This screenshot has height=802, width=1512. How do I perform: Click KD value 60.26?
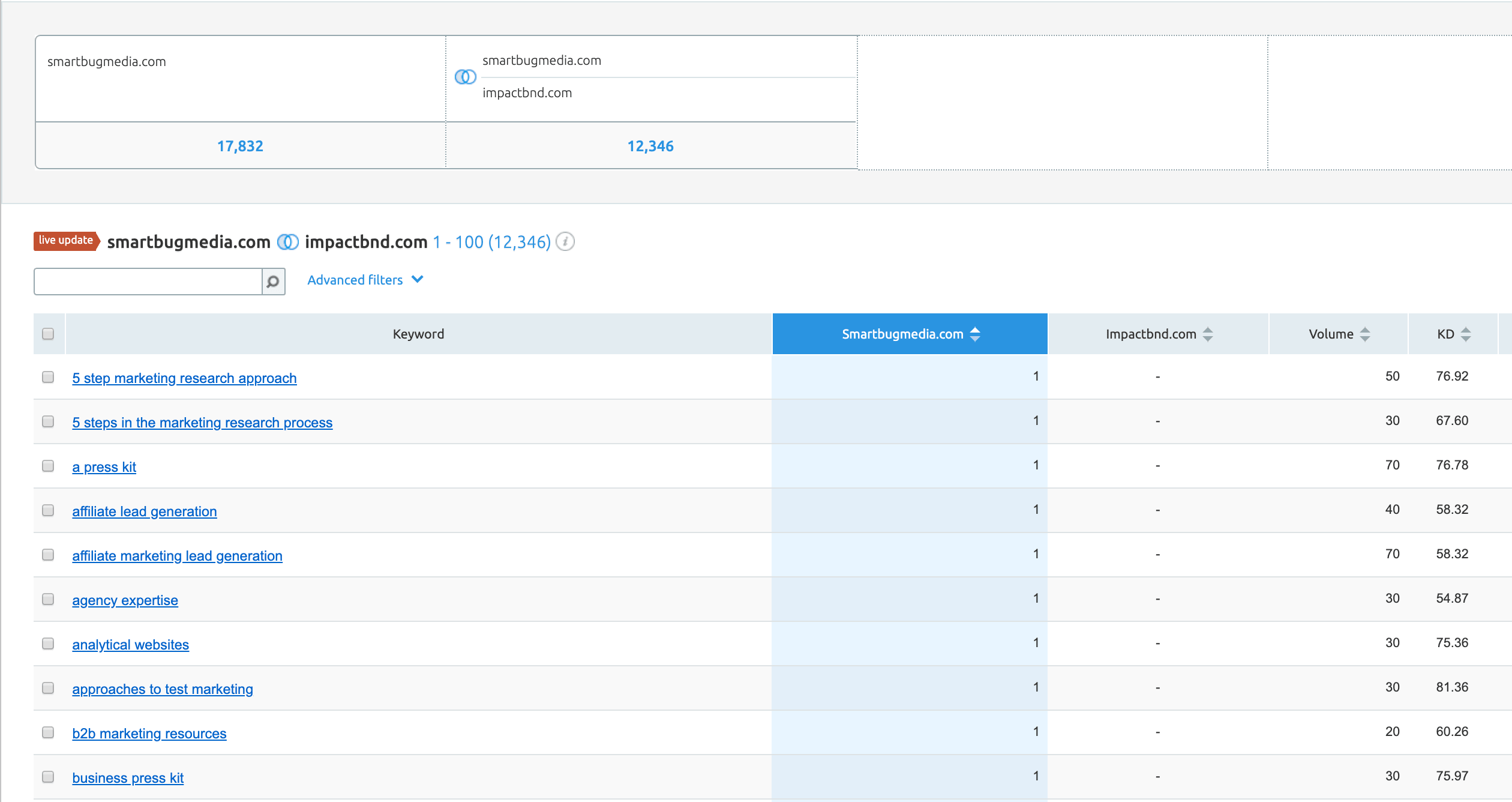tap(1452, 732)
